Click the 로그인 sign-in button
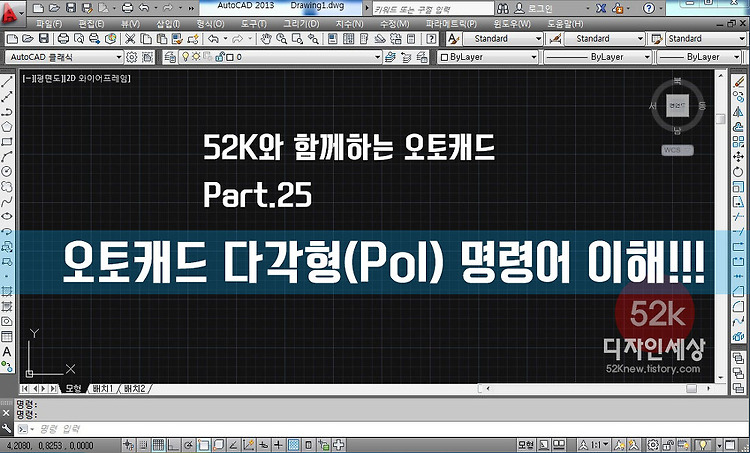Viewport: 750px width, 453px height. (x=535, y=9)
